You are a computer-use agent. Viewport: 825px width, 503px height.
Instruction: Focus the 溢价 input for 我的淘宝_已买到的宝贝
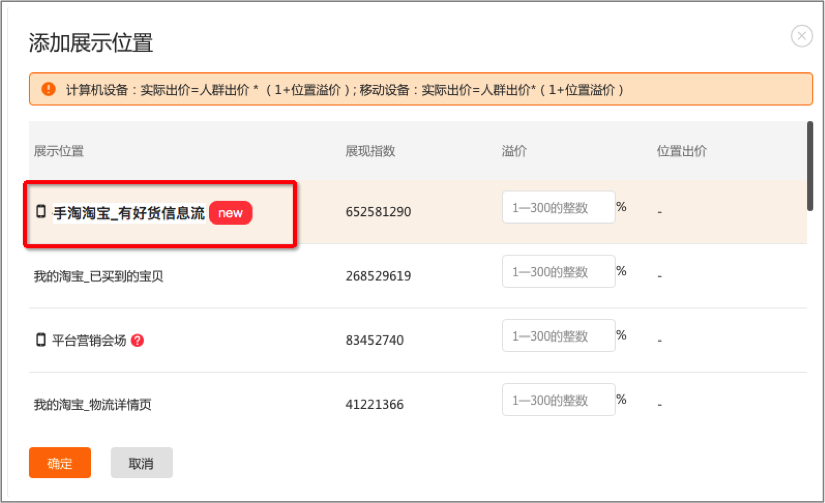tap(558, 271)
